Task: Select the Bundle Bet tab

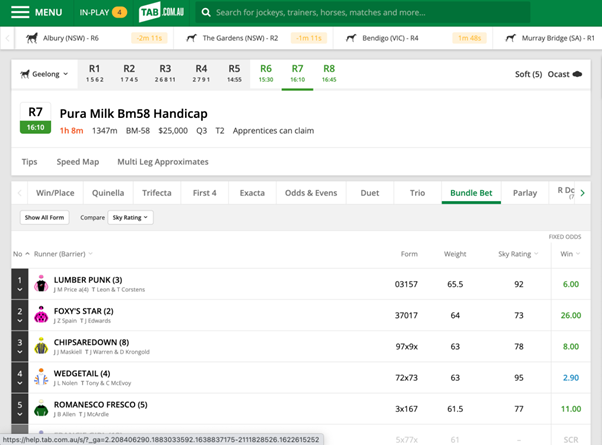Action: pyautogui.click(x=471, y=193)
